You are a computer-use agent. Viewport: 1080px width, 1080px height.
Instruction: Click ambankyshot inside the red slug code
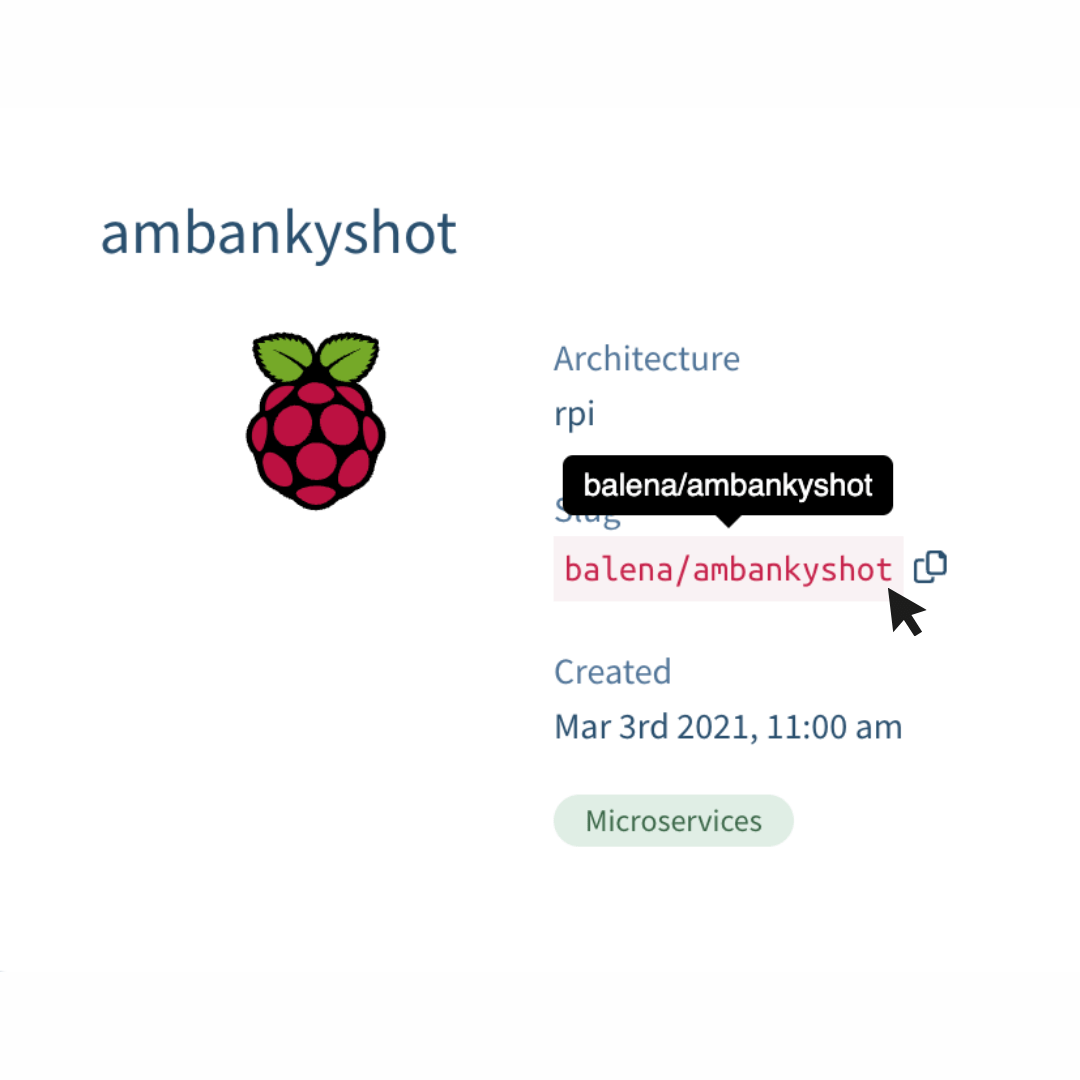tap(792, 570)
